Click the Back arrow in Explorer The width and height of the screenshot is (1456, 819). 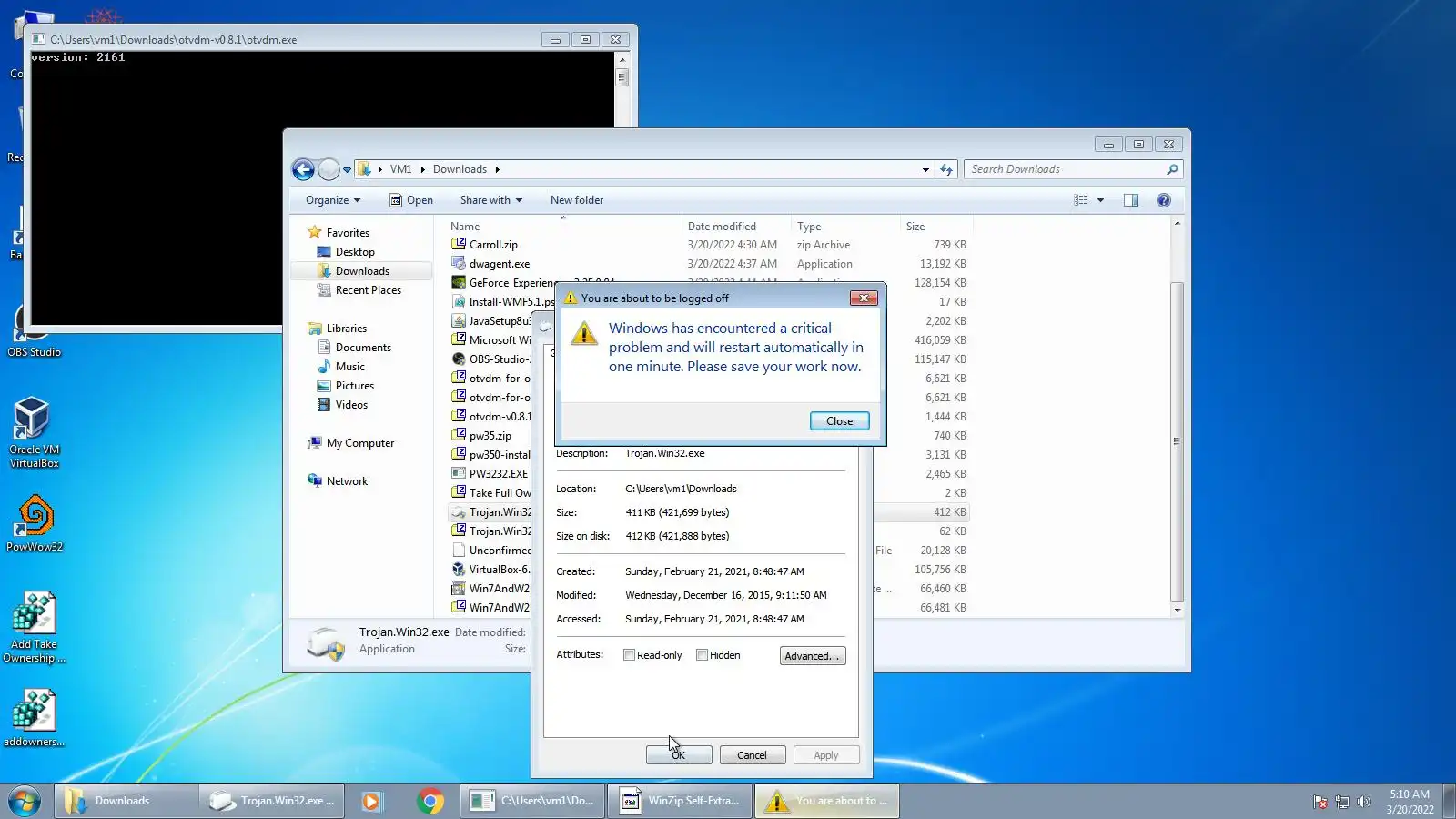303,169
